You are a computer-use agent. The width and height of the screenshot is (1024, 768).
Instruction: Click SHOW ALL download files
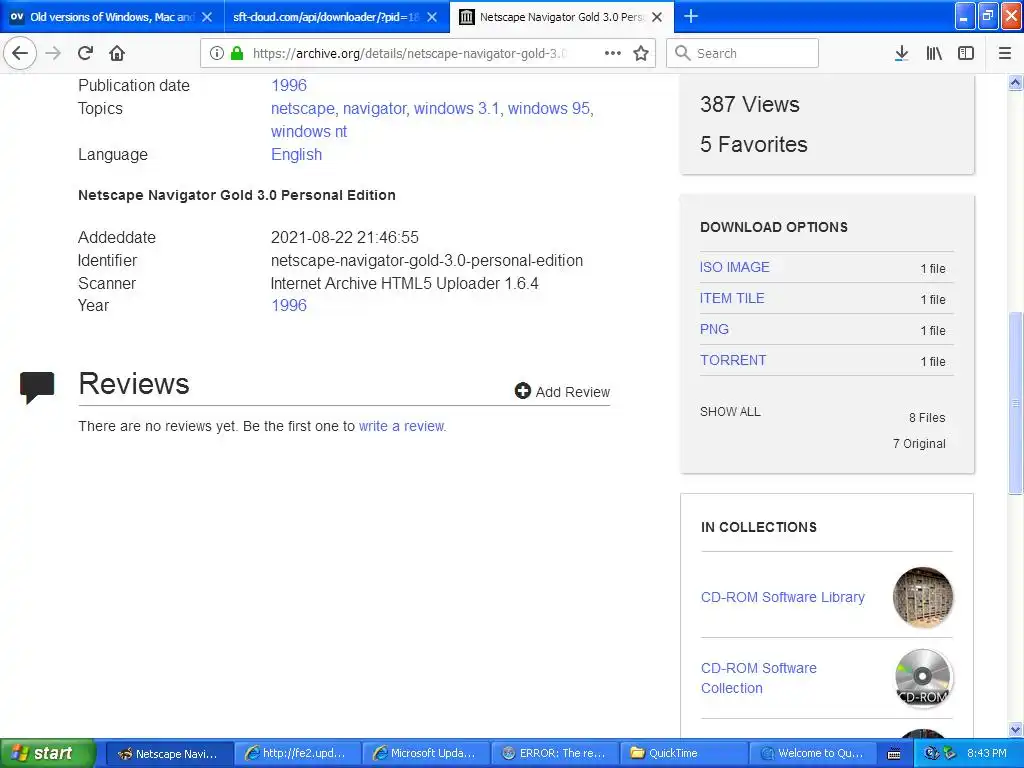pos(730,411)
